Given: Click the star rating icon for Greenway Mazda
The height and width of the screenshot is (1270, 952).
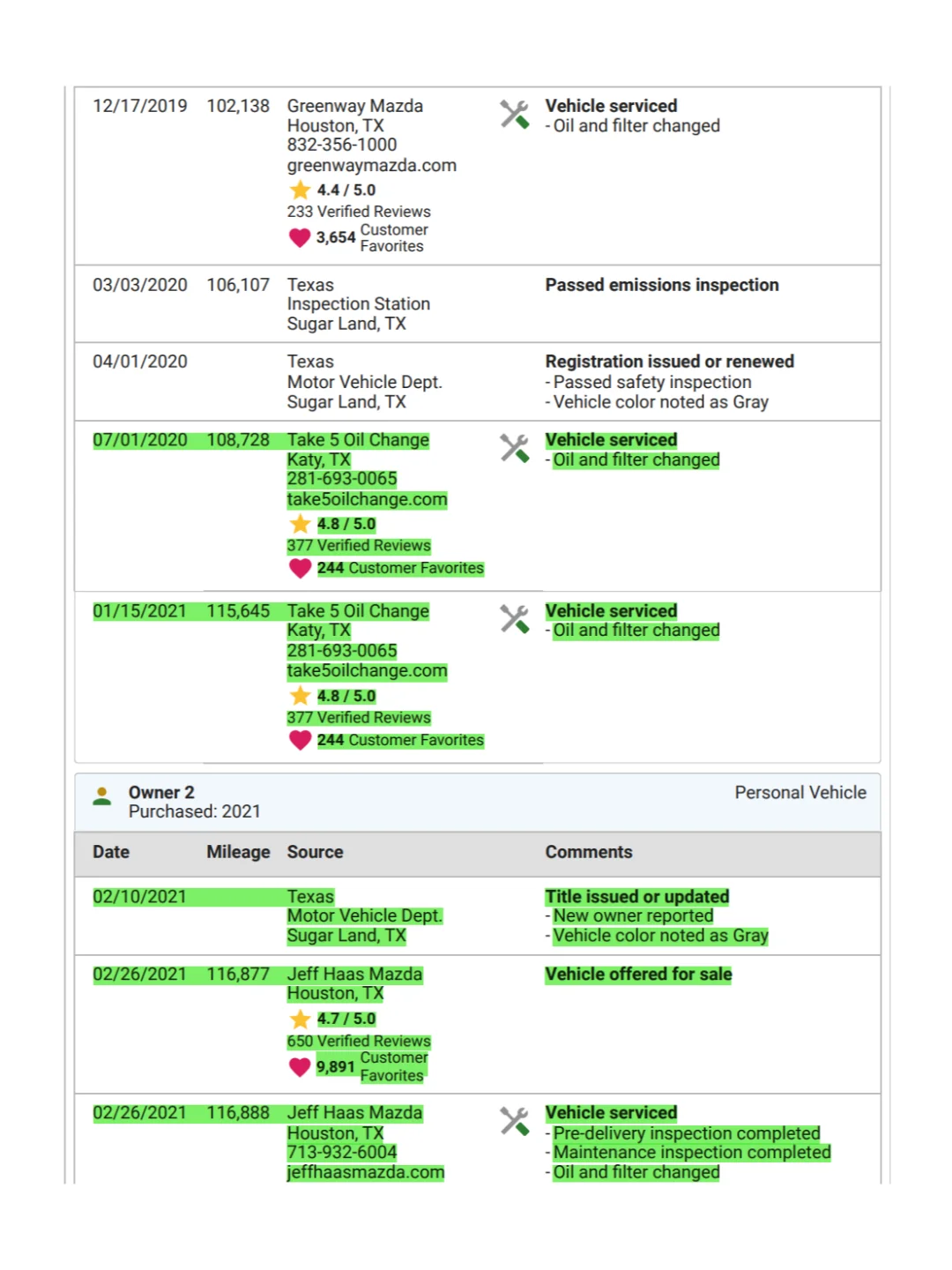Looking at the screenshot, I should (x=300, y=190).
